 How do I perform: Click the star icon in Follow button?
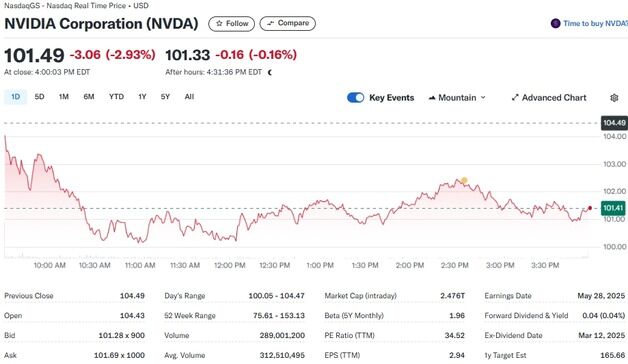coord(219,24)
